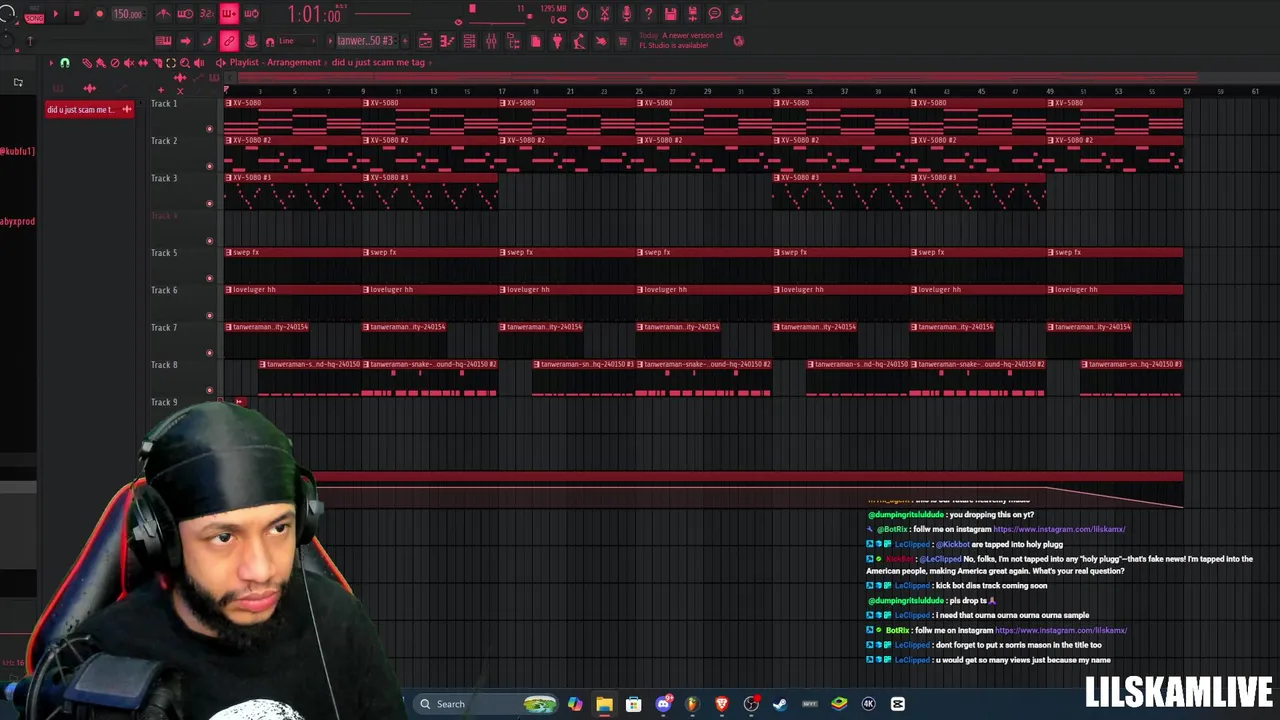The height and width of the screenshot is (720, 1280).
Task: Click the stamp tool icon
Action: click(x=251, y=41)
